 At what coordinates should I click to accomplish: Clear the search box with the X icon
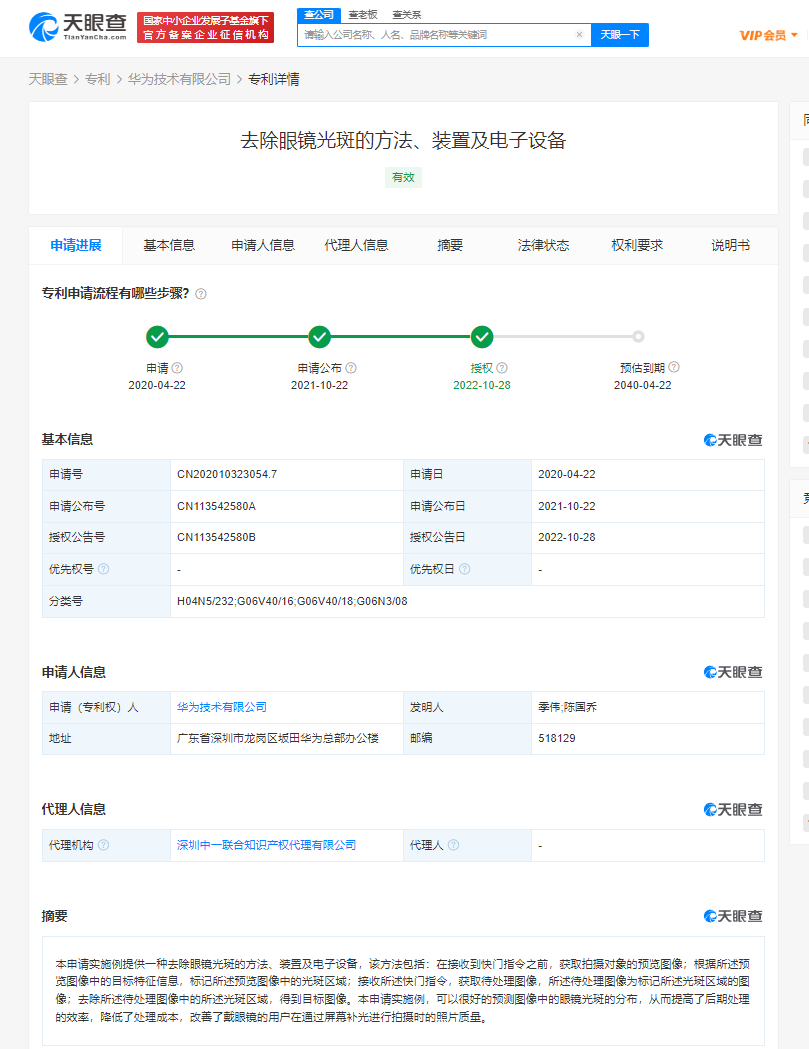point(579,35)
